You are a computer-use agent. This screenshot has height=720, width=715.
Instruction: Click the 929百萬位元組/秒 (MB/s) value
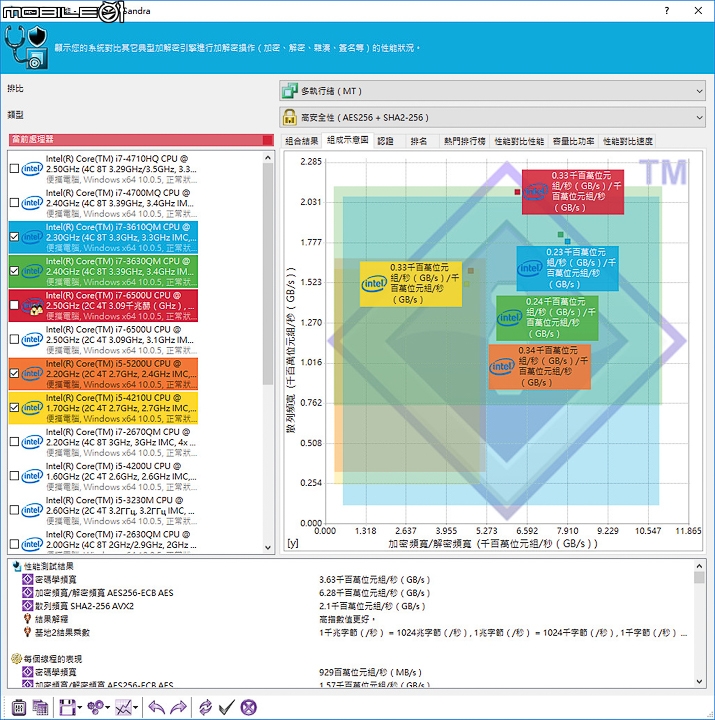point(370,672)
